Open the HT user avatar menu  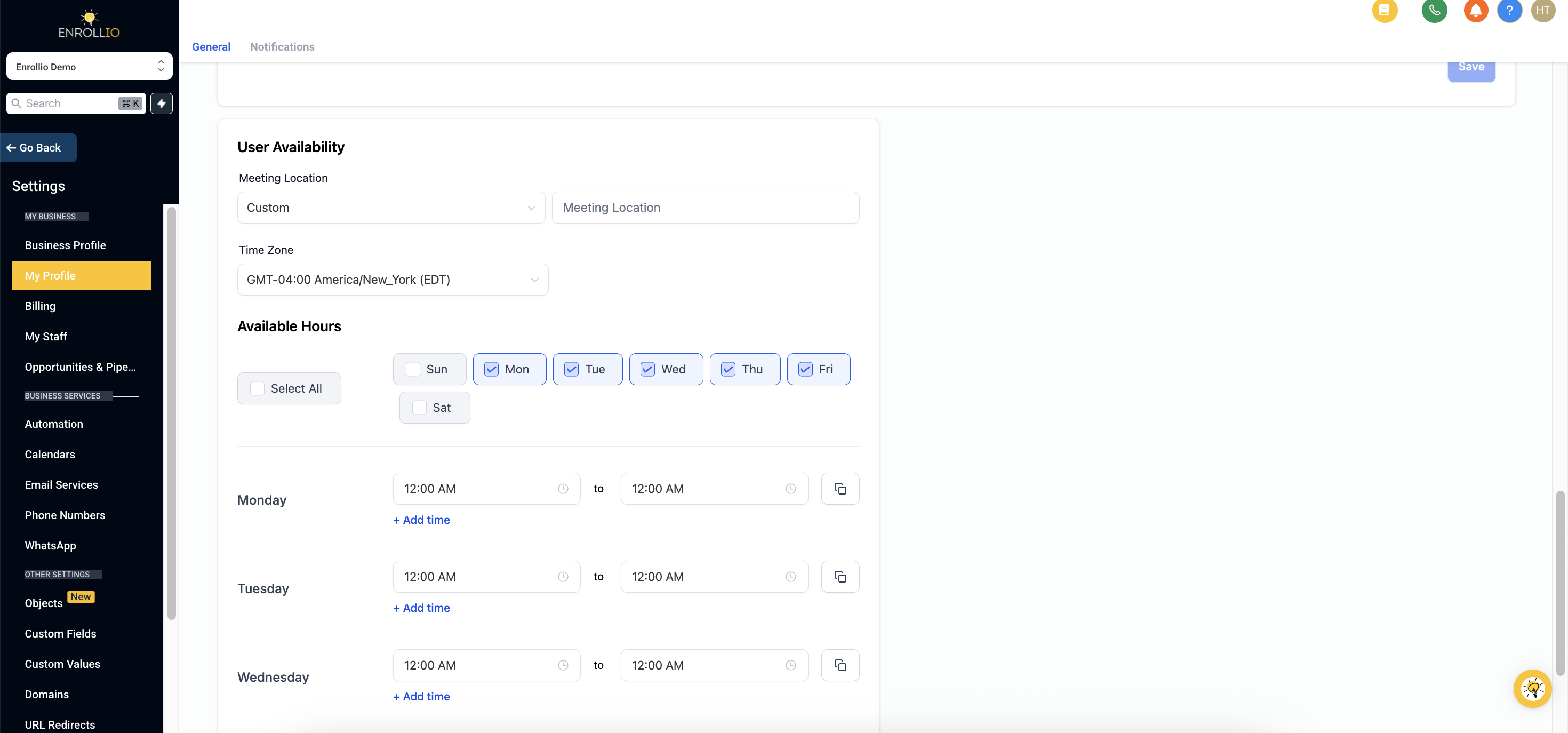pos(1542,10)
